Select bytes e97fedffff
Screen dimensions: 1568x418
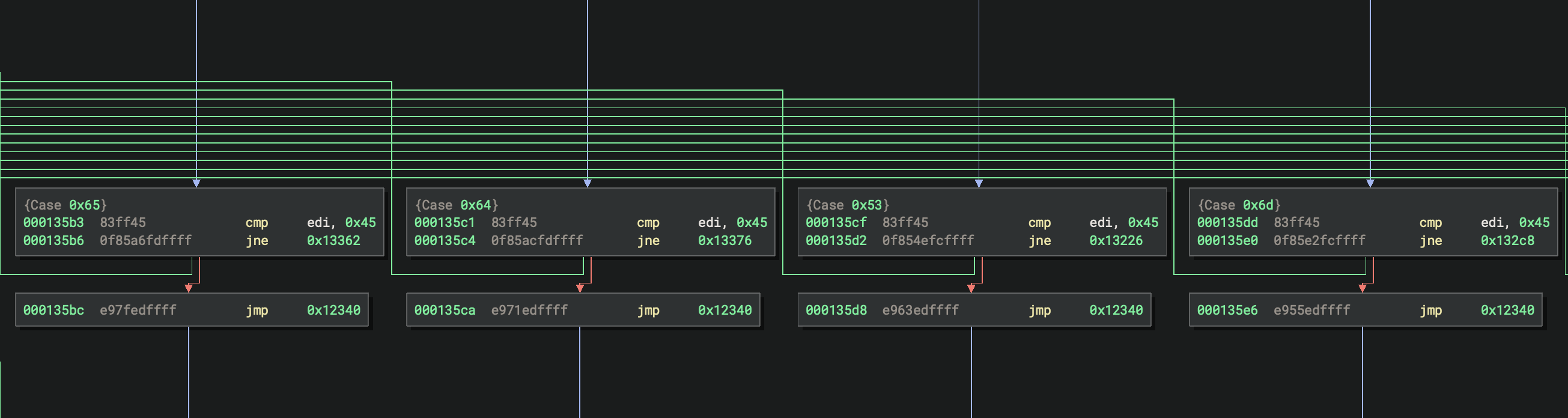click(138, 310)
